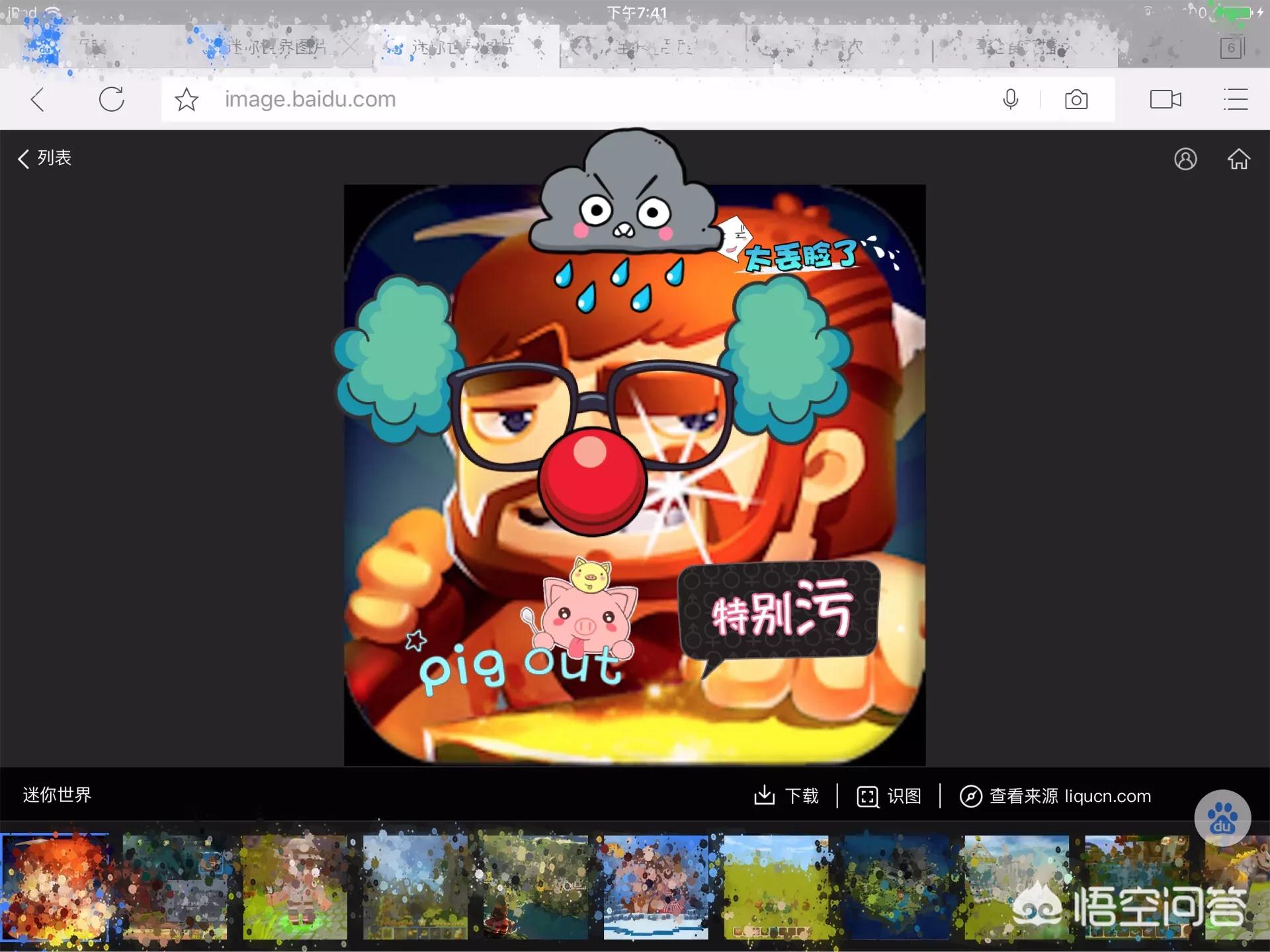Open the main clown-decorated game image
This screenshot has width=1270, height=952.
[x=634, y=475]
